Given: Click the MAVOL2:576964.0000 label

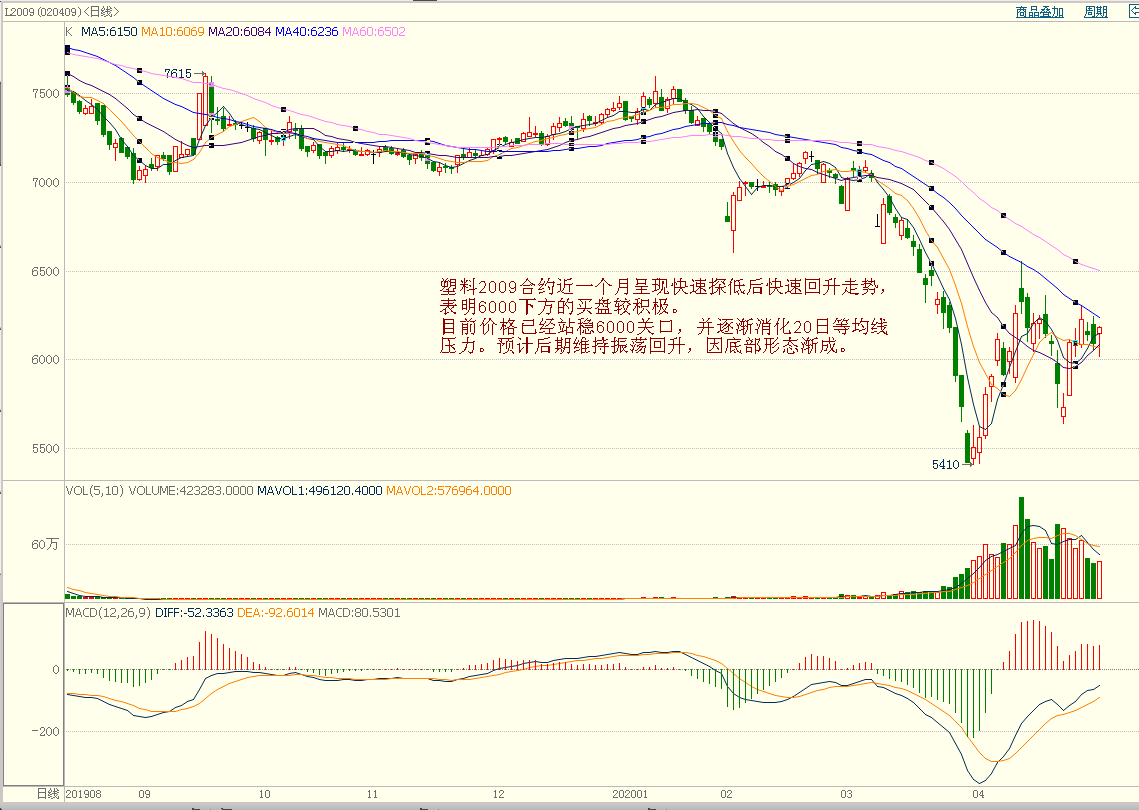Looking at the screenshot, I should [449, 491].
